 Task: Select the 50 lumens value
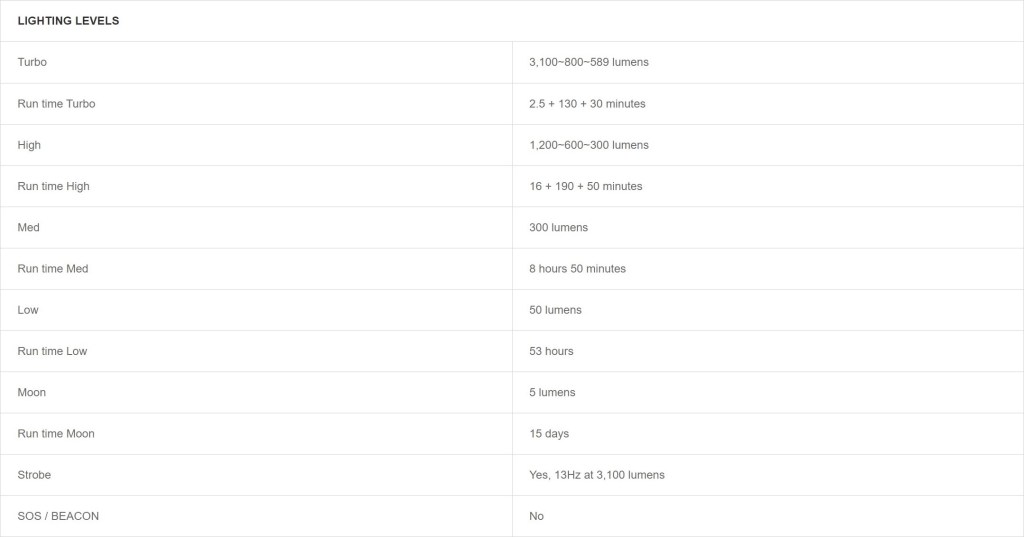coord(555,310)
